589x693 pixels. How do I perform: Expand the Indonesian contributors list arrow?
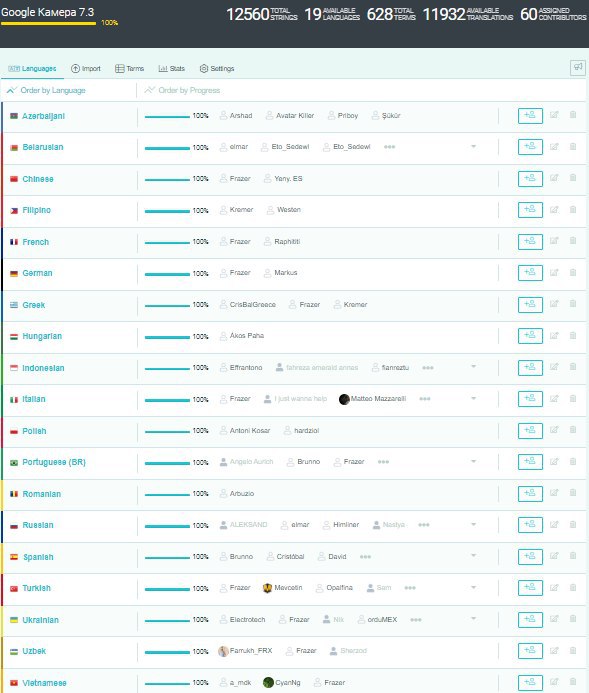tap(473, 366)
